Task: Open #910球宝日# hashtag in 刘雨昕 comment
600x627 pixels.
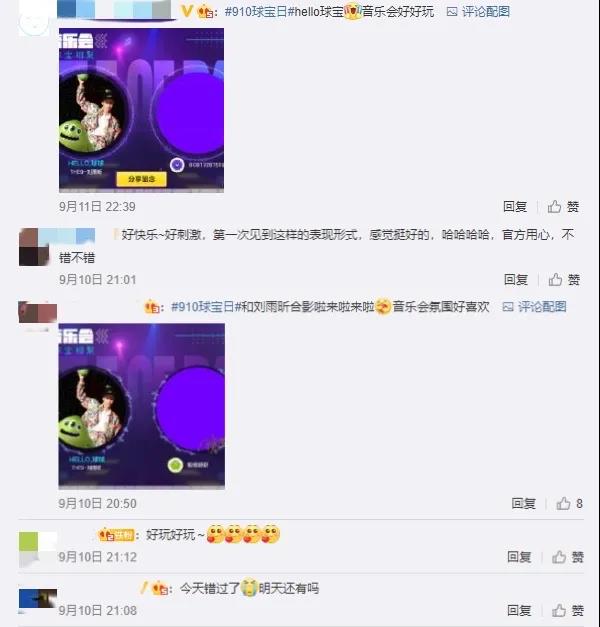Action: pos(203,307)
